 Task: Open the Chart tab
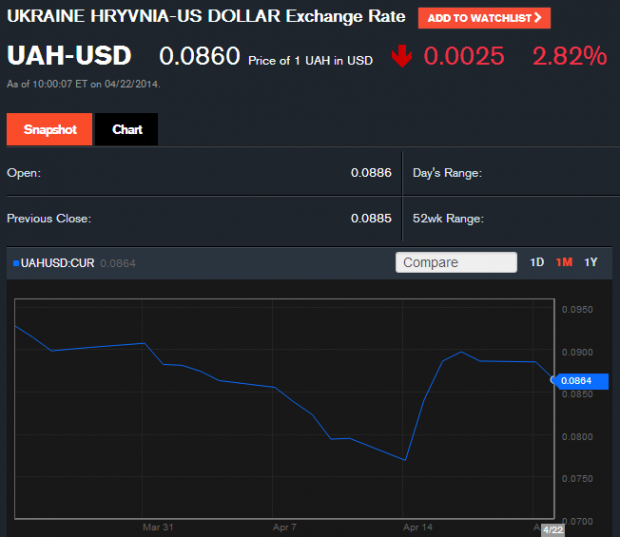[x=127, y=130]
